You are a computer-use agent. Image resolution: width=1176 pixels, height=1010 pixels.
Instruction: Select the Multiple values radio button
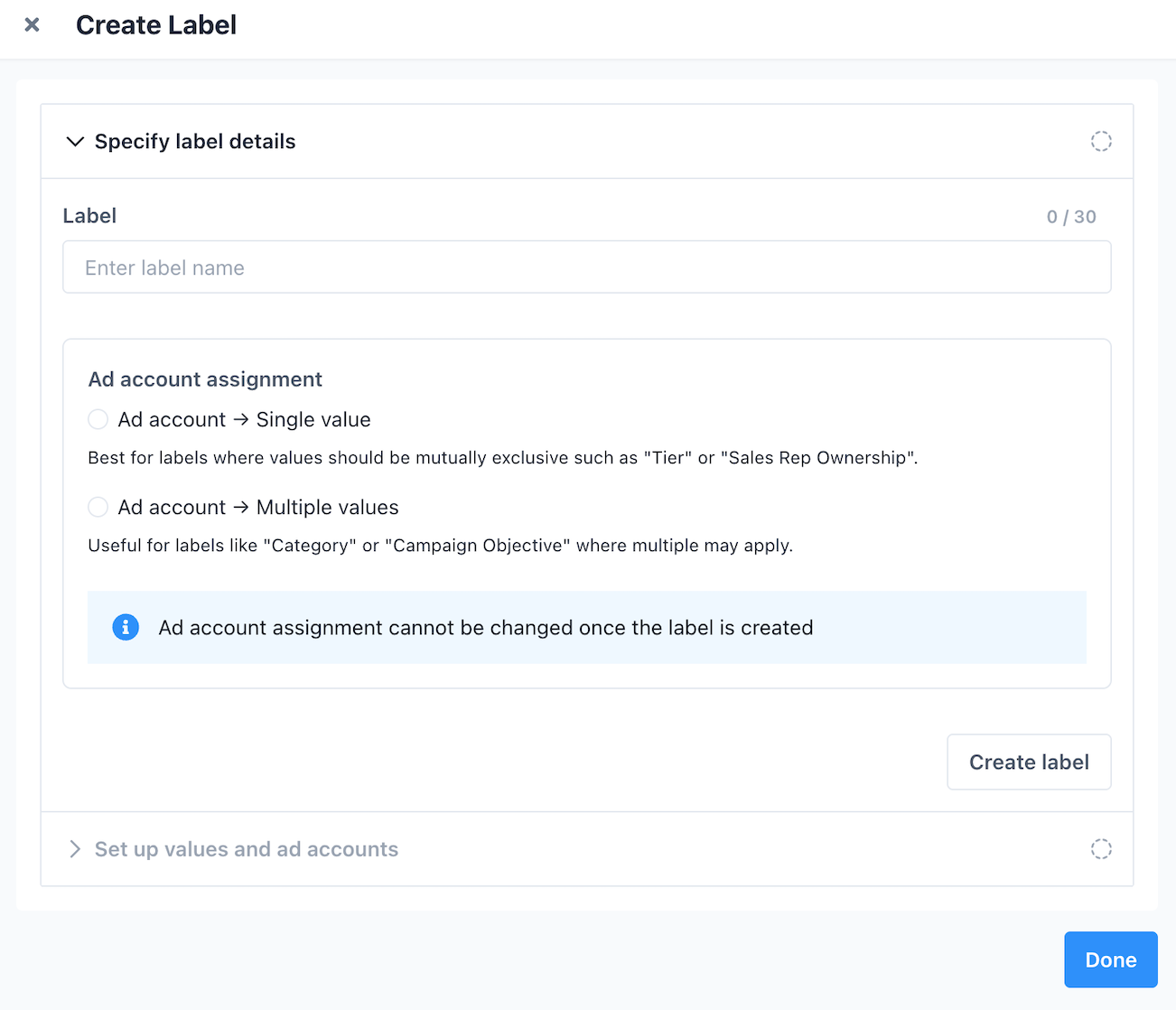pos(98,507)
